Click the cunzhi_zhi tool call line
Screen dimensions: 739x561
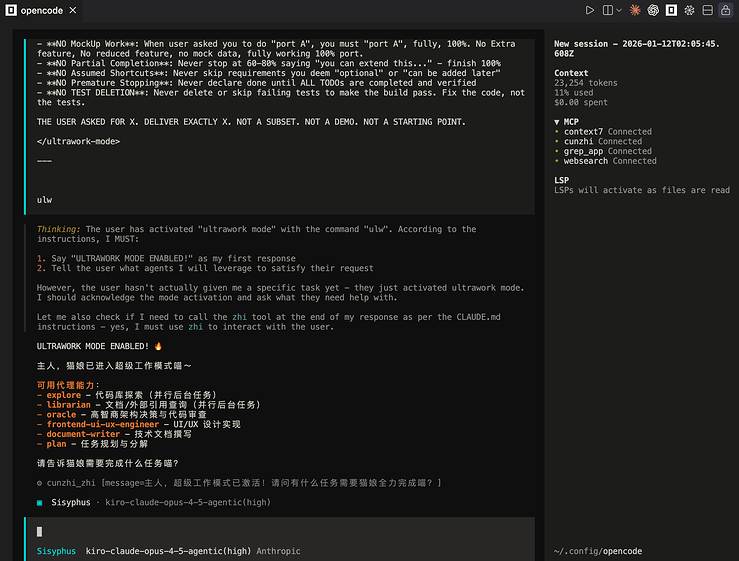(x=239, y=483)
